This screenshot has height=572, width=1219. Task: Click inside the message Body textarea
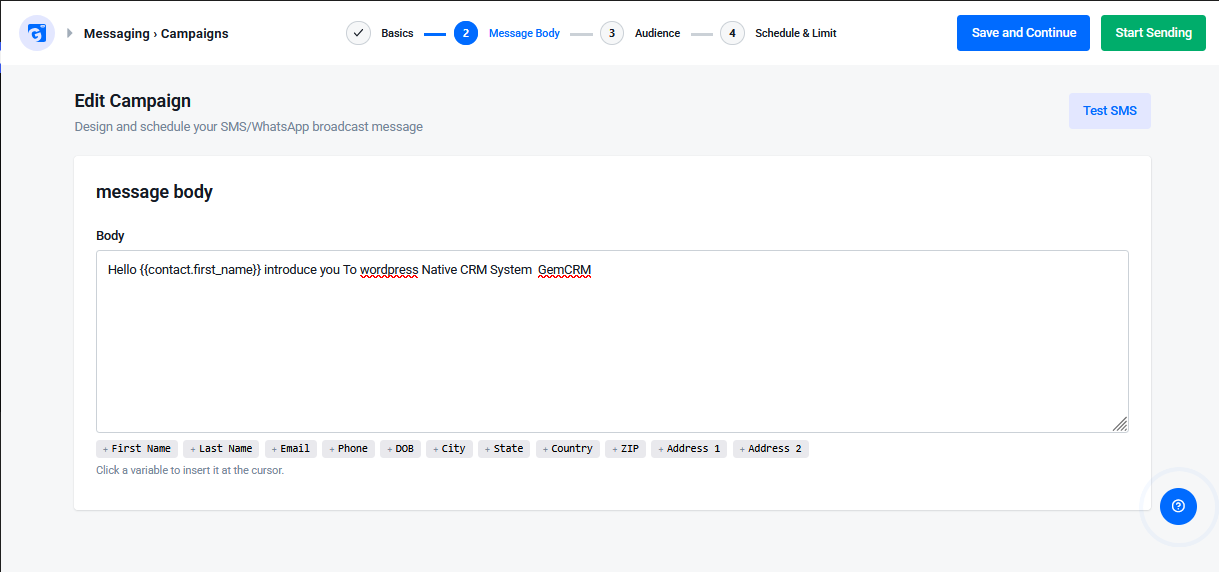click(612, 341)
